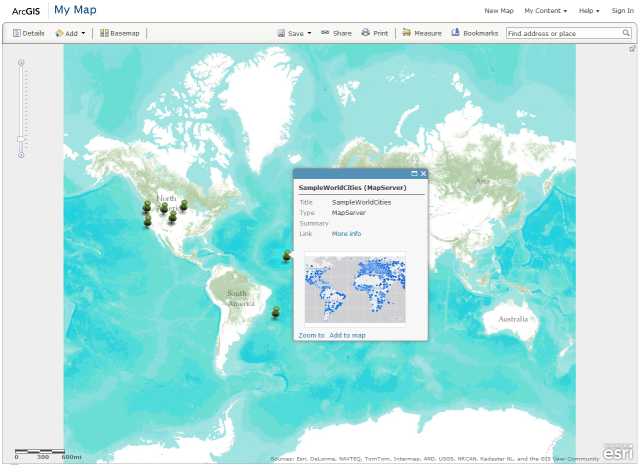Open the Help dropdown menu
The image size is (639, 465).
[x=589, y=11]
